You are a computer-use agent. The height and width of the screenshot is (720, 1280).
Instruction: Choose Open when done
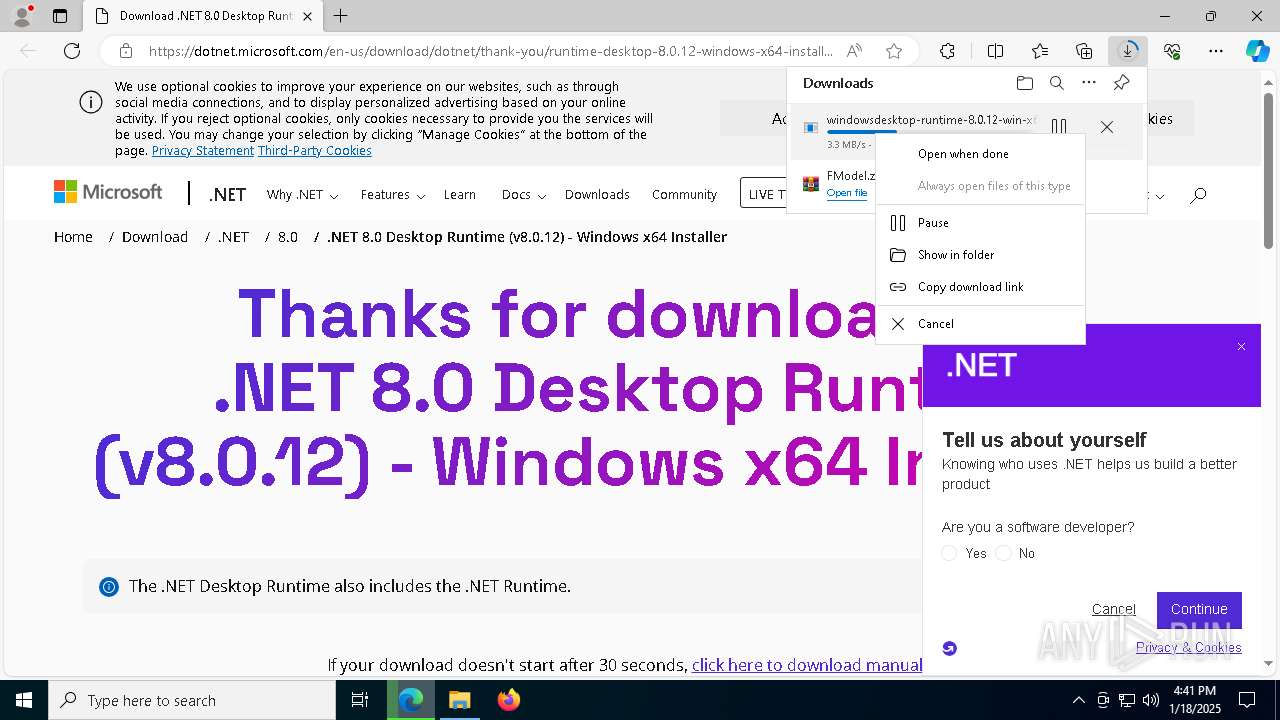tap(980, 154)
